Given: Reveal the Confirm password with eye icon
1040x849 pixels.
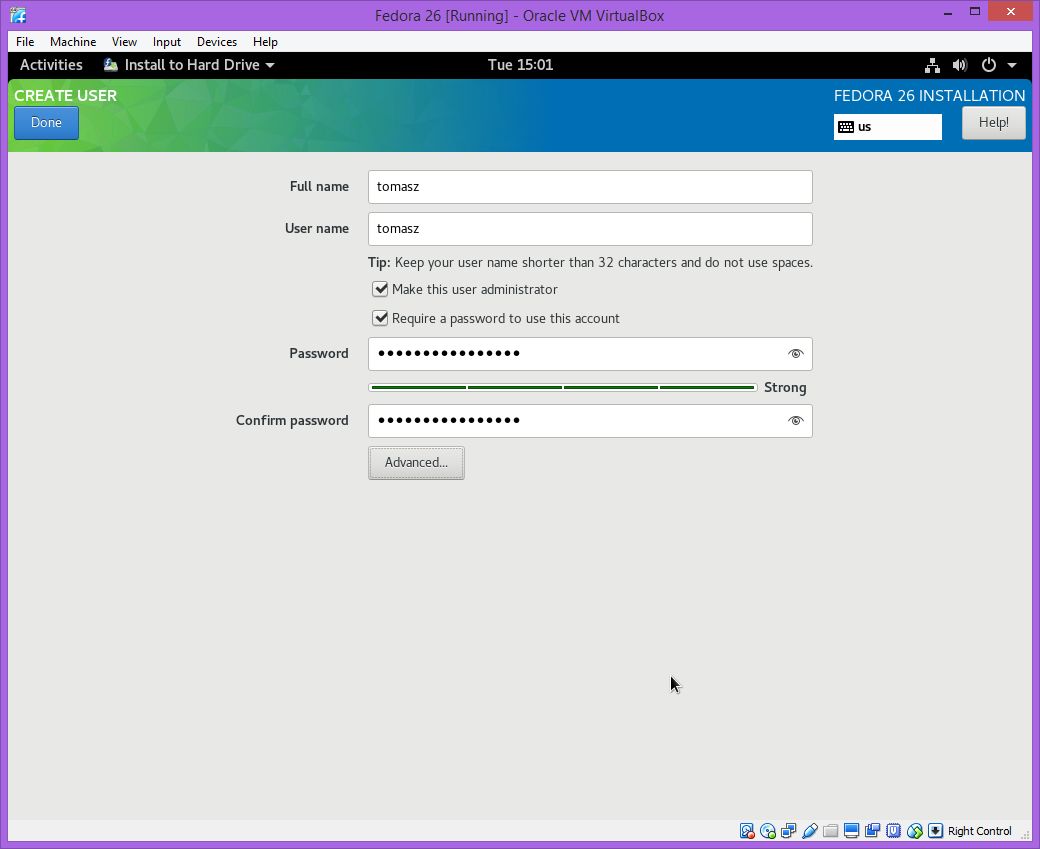Looking at the screenshot, I should 795,421.
